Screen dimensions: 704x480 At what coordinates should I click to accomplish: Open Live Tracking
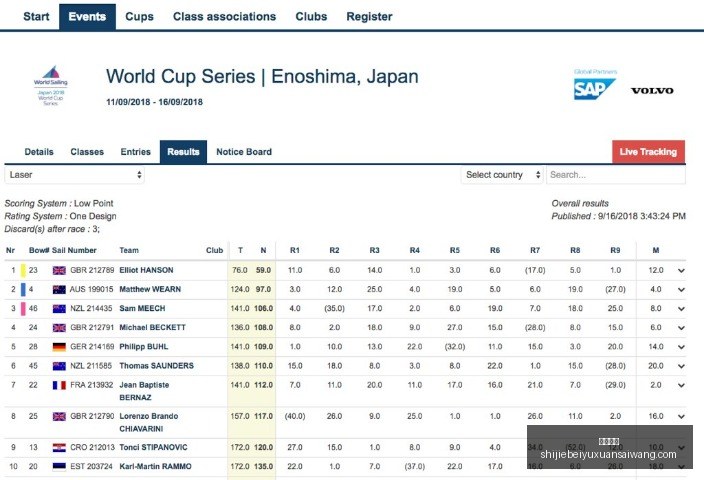(648, 152)
